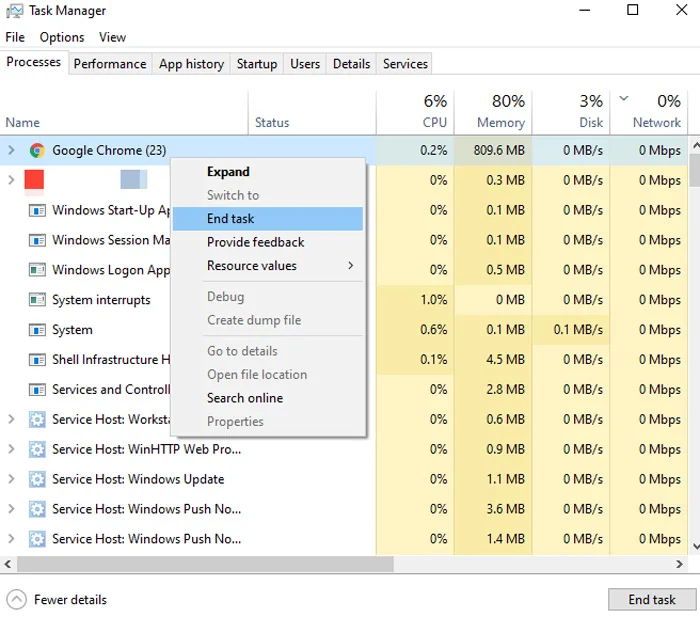
Task: Click the horizontal scrollbar left arrow
Action: pyautogui.click(x=8, y=564)
